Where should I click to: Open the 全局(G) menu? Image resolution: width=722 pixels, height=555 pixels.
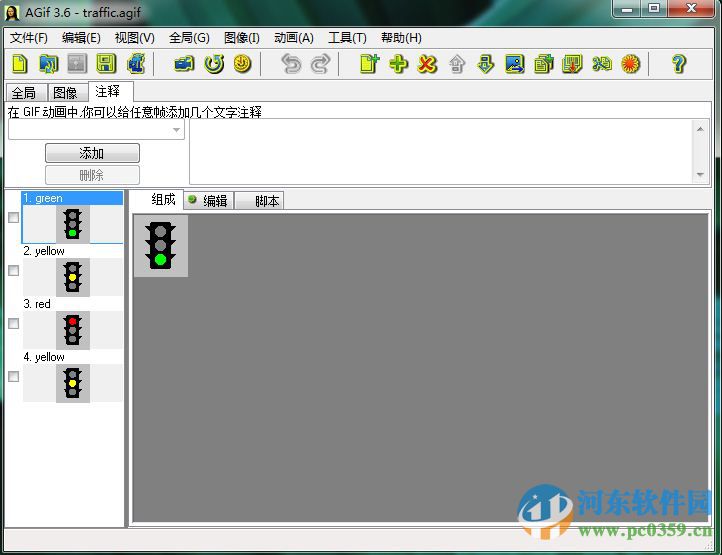189,38
